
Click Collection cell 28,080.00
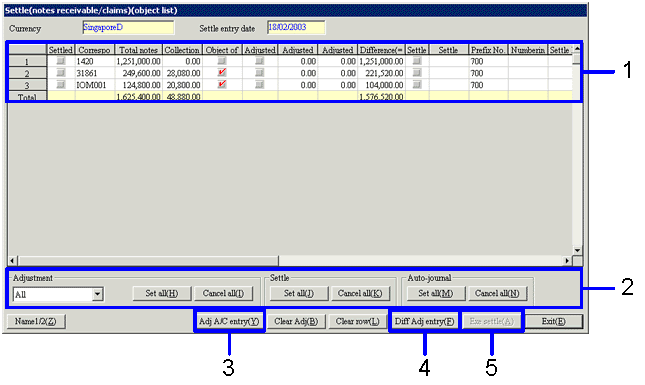182,73
